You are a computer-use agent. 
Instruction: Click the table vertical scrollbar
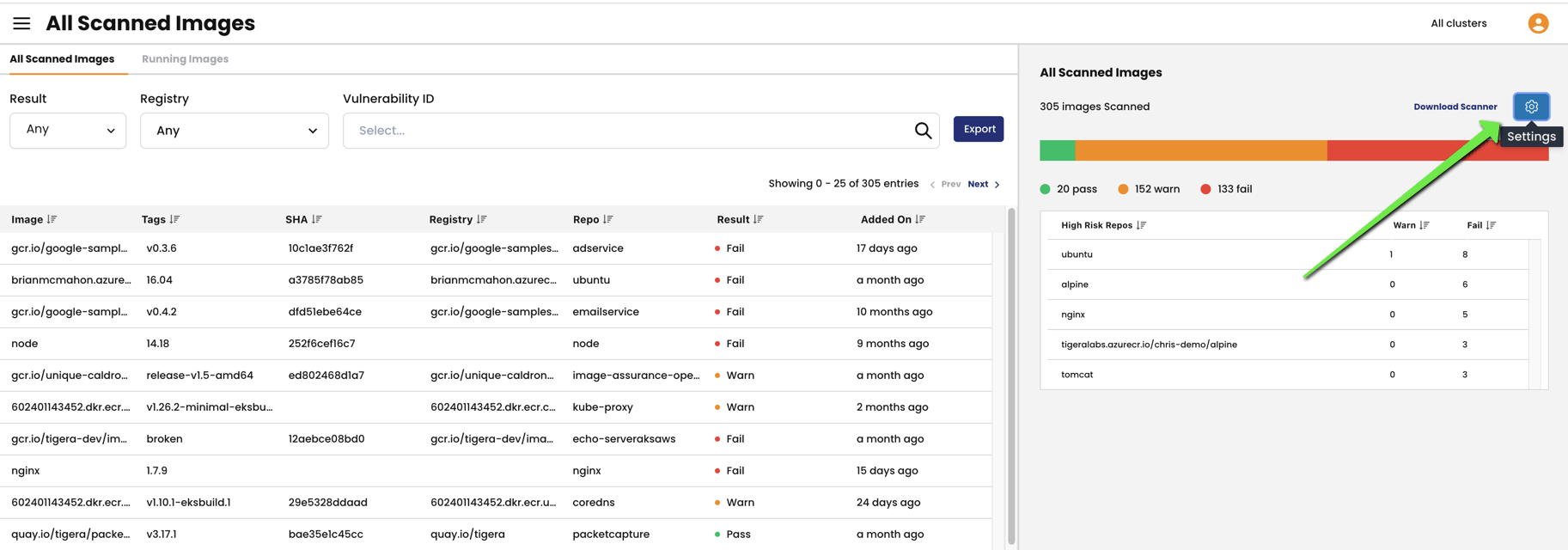click(1011, 376)
